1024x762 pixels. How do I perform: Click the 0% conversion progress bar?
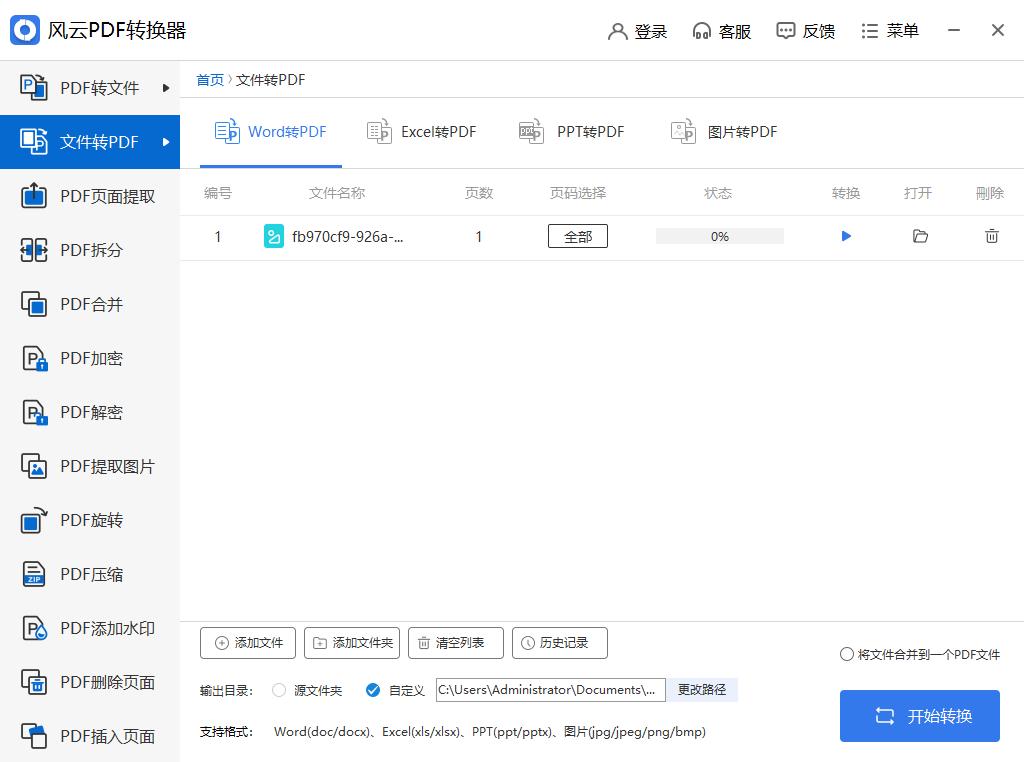718,236
